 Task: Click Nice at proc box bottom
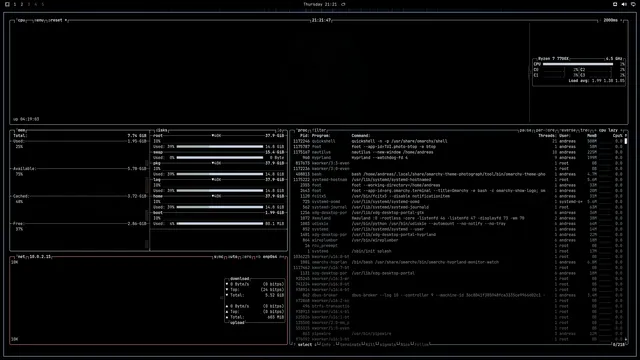(405, 344)
